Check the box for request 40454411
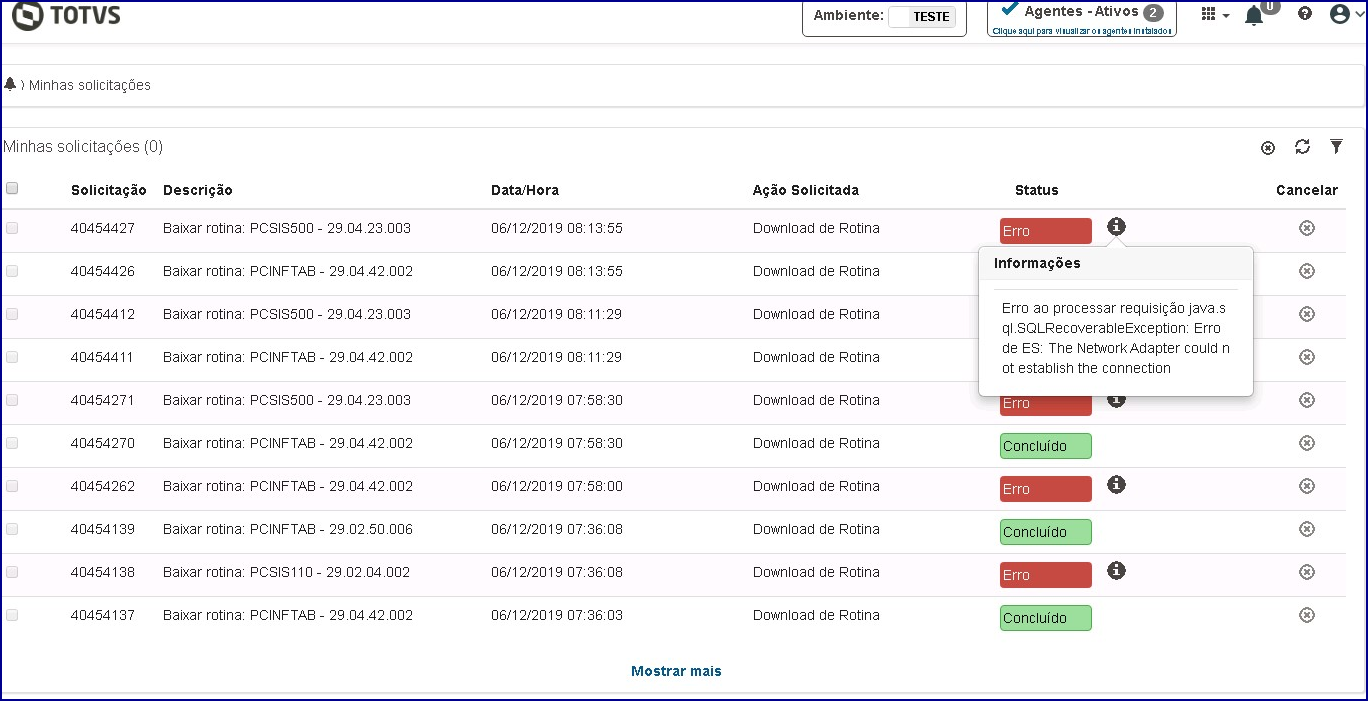Screen dimensions: 1368x701 [x=12, y=357]
